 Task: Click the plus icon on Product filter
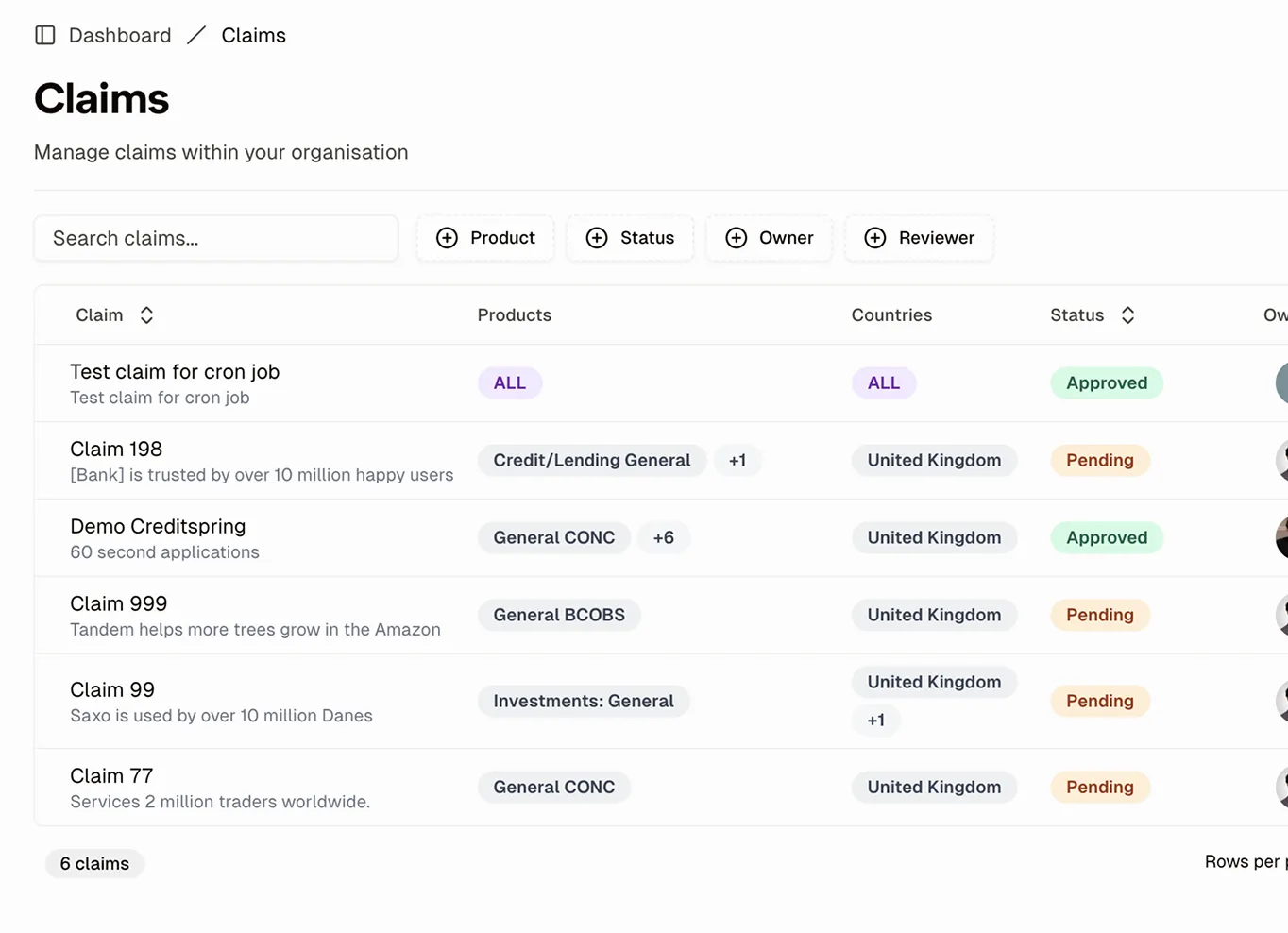pyautogui.click(x=447, y=238)
